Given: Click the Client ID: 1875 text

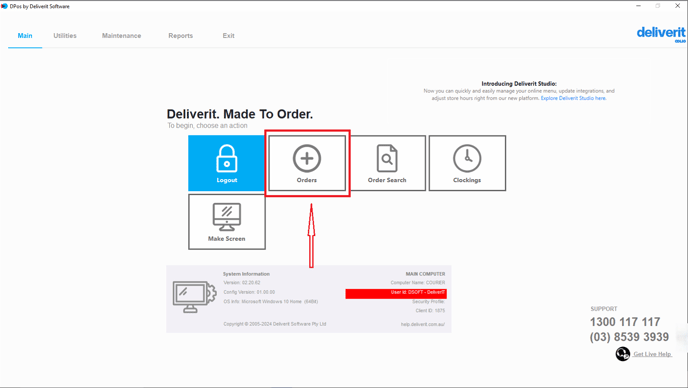Looking at the screenshot, I should click(430, 310).
